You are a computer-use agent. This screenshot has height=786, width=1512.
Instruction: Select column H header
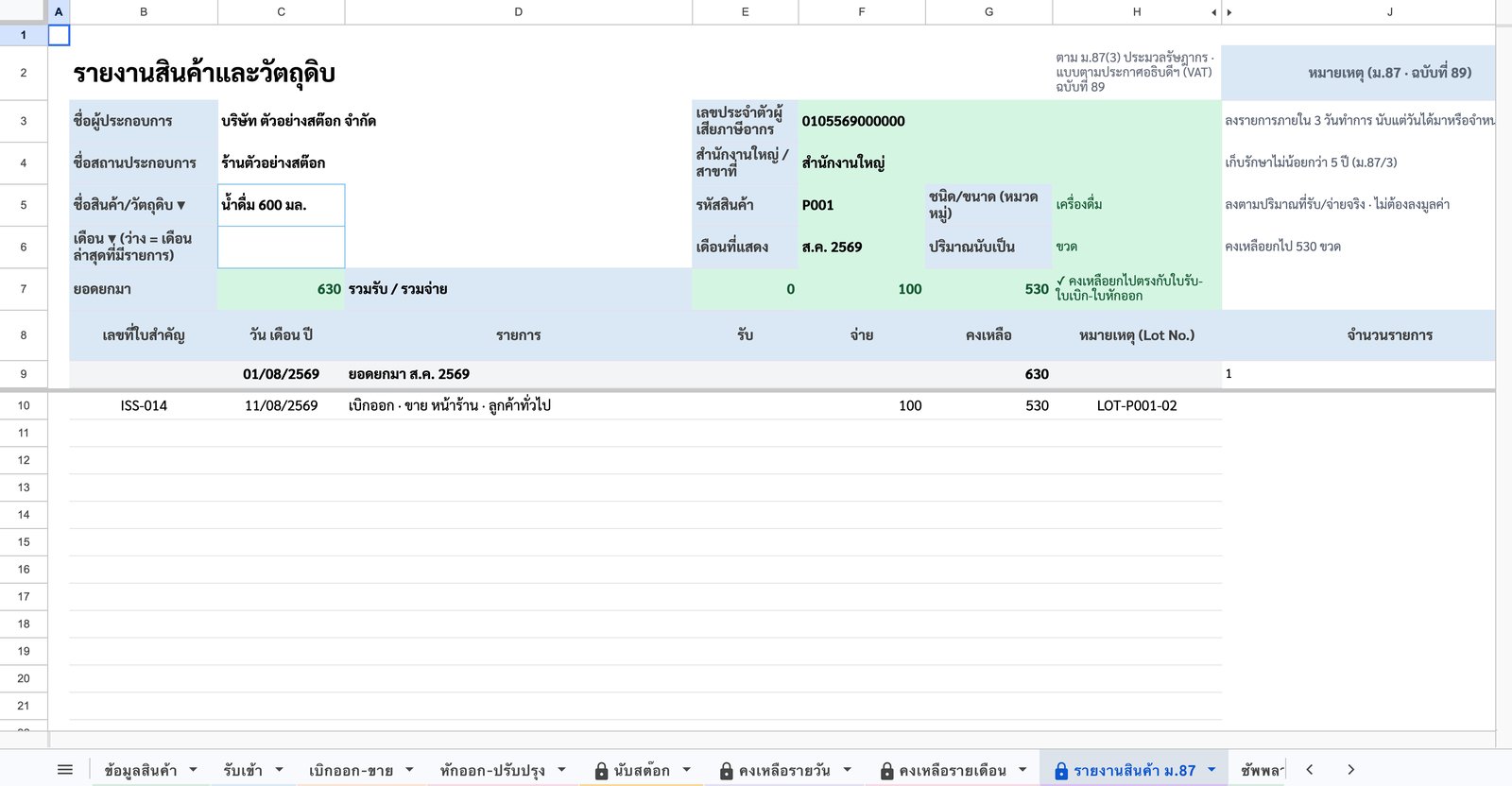1137,12
